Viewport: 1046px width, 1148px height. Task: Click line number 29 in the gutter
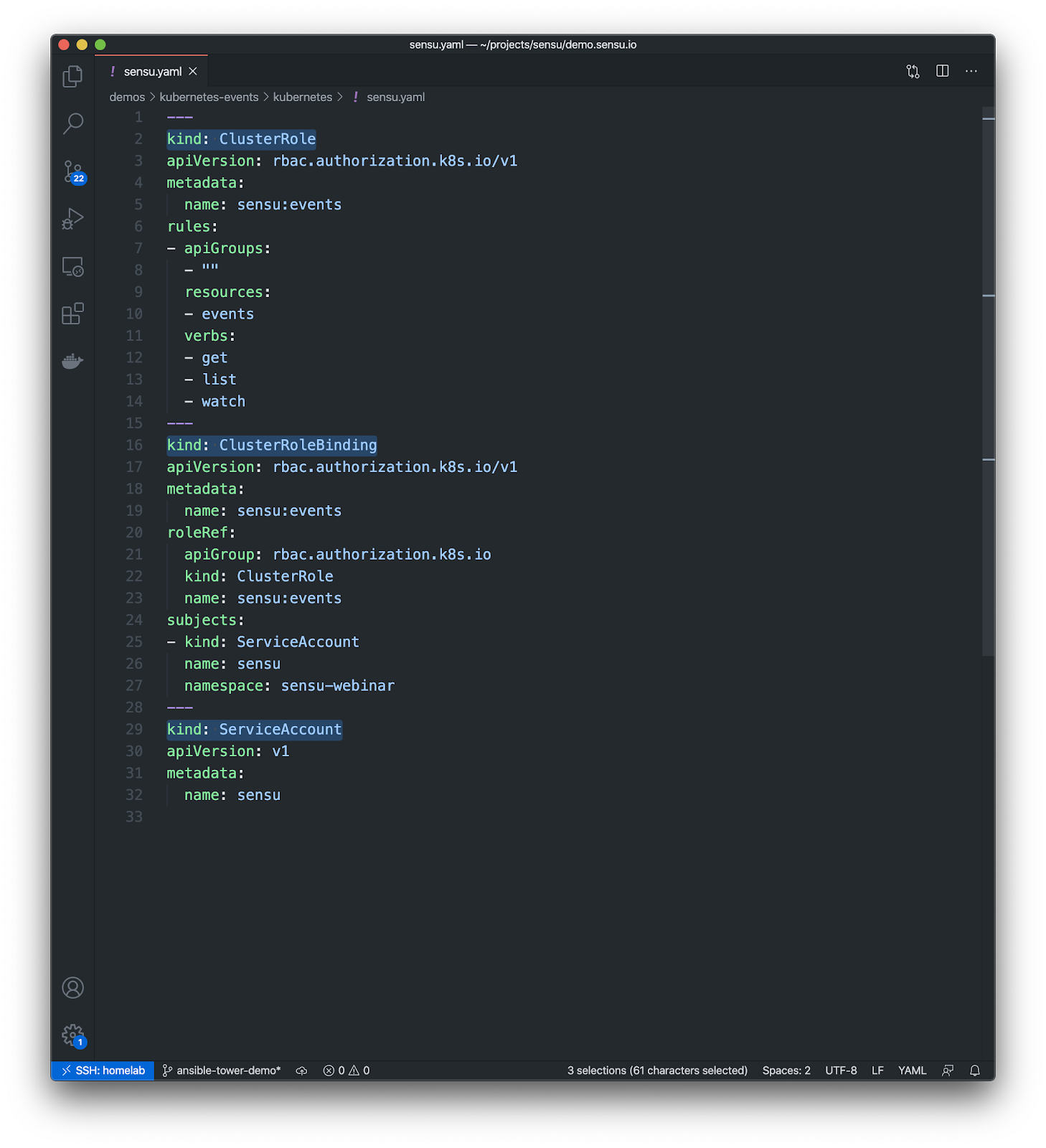134,730
